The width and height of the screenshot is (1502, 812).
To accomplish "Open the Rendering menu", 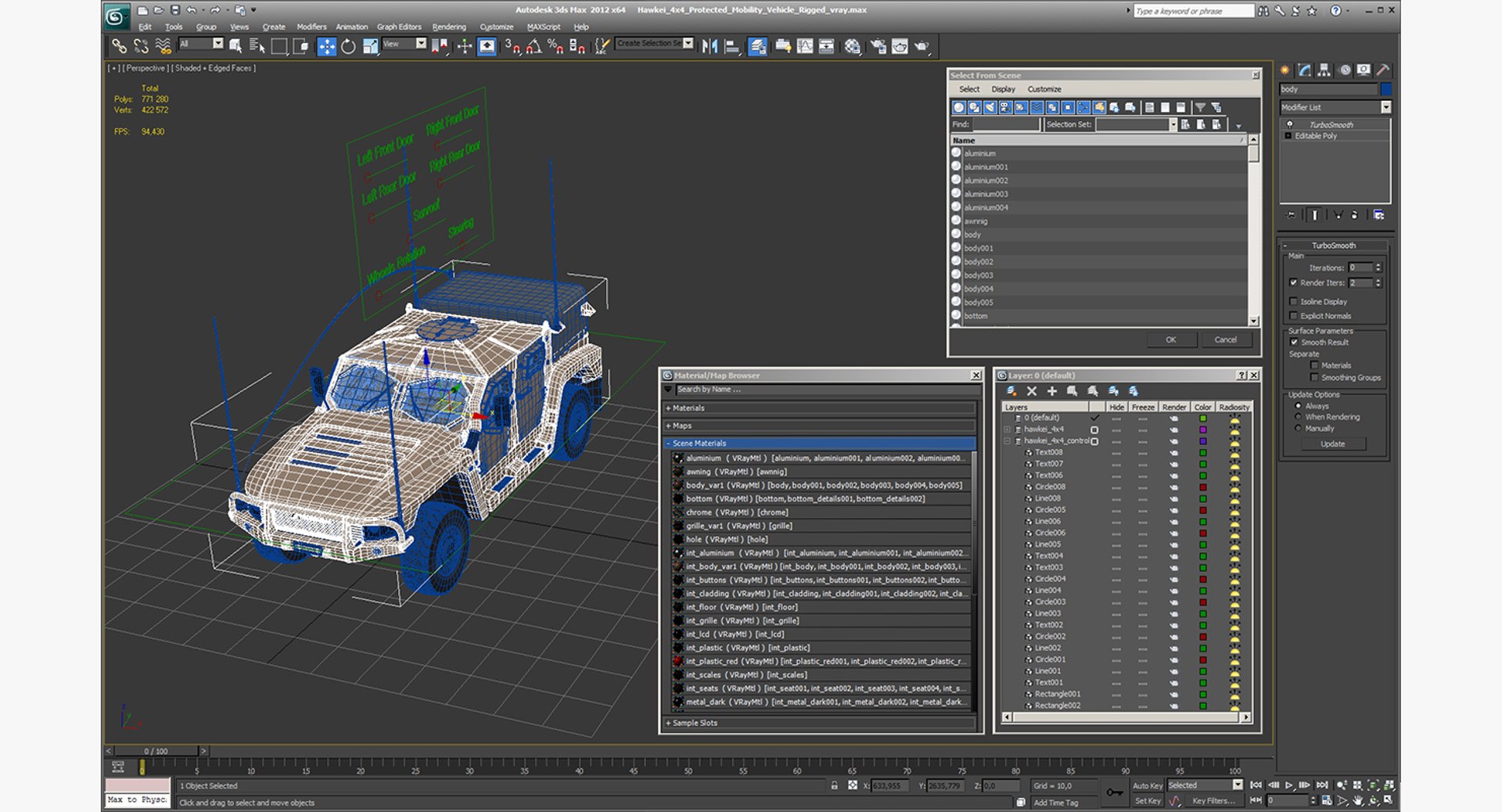I will [x=448, y=27].
